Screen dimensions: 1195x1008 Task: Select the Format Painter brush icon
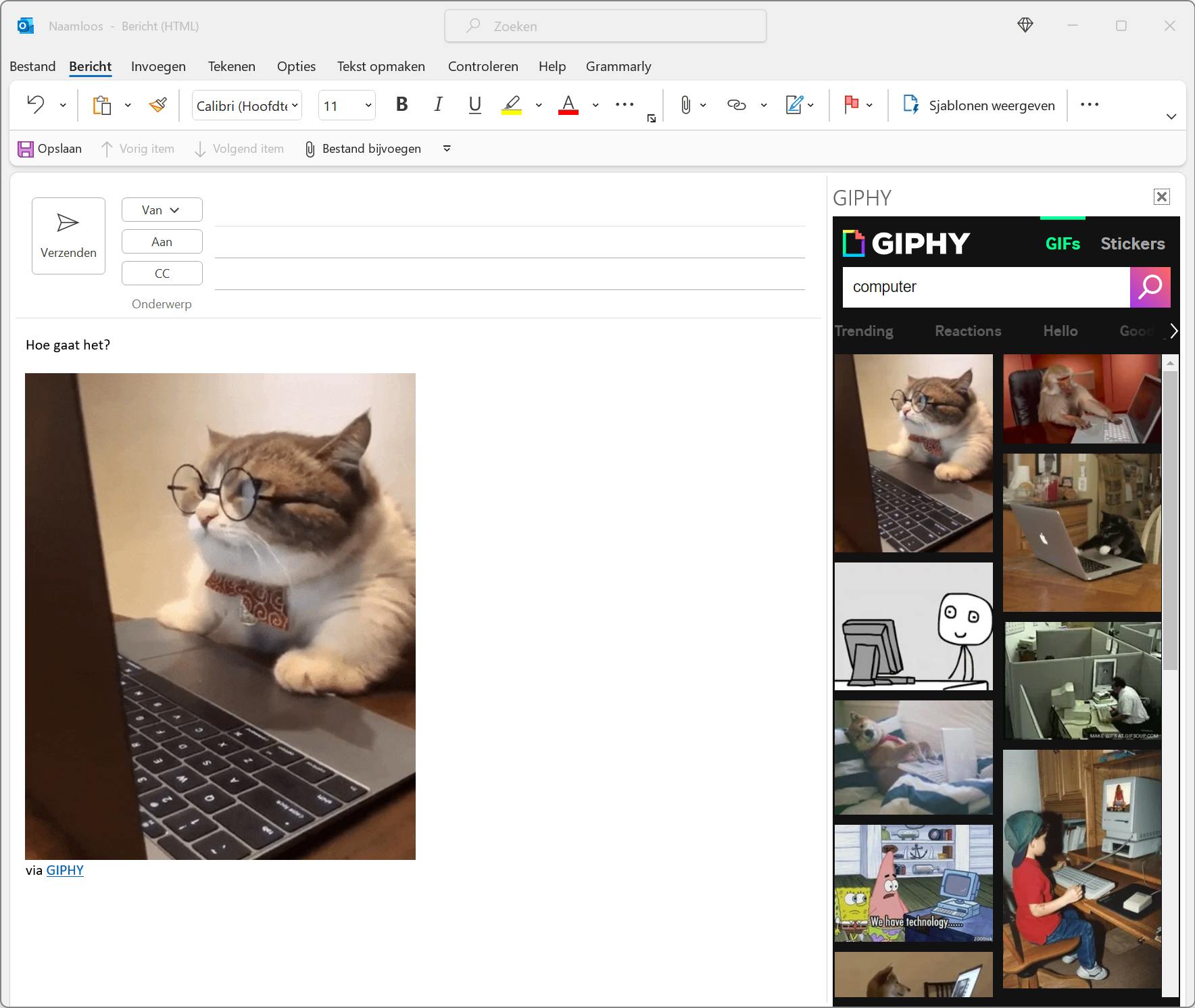(x=158, y=105)
